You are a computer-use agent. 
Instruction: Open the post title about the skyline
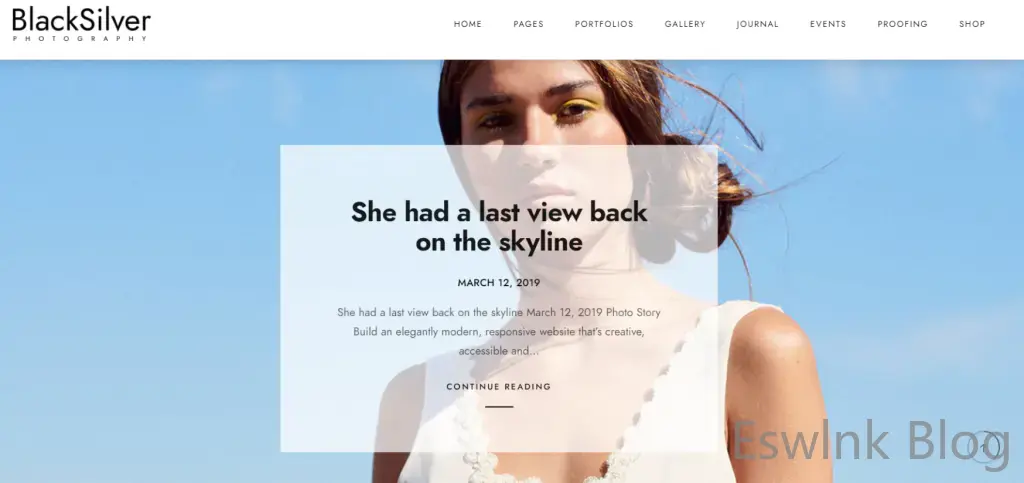point(499,226)
